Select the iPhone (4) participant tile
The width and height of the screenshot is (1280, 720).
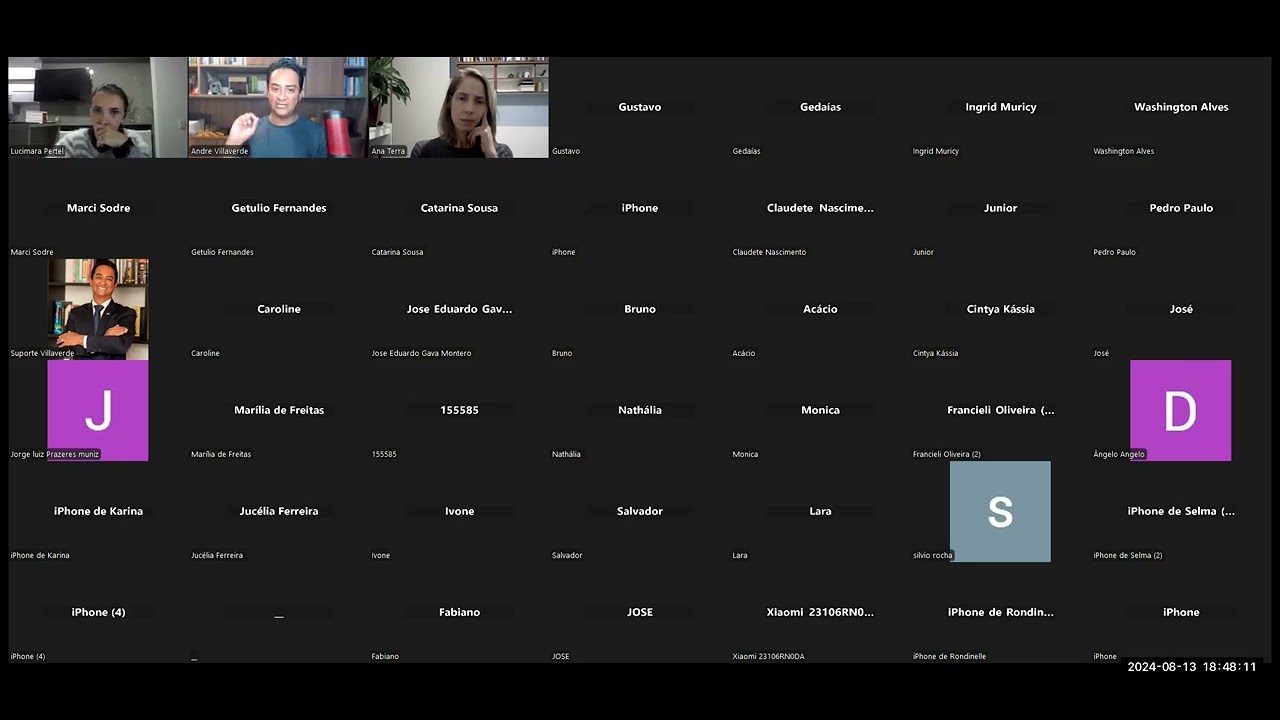(98, 612)
